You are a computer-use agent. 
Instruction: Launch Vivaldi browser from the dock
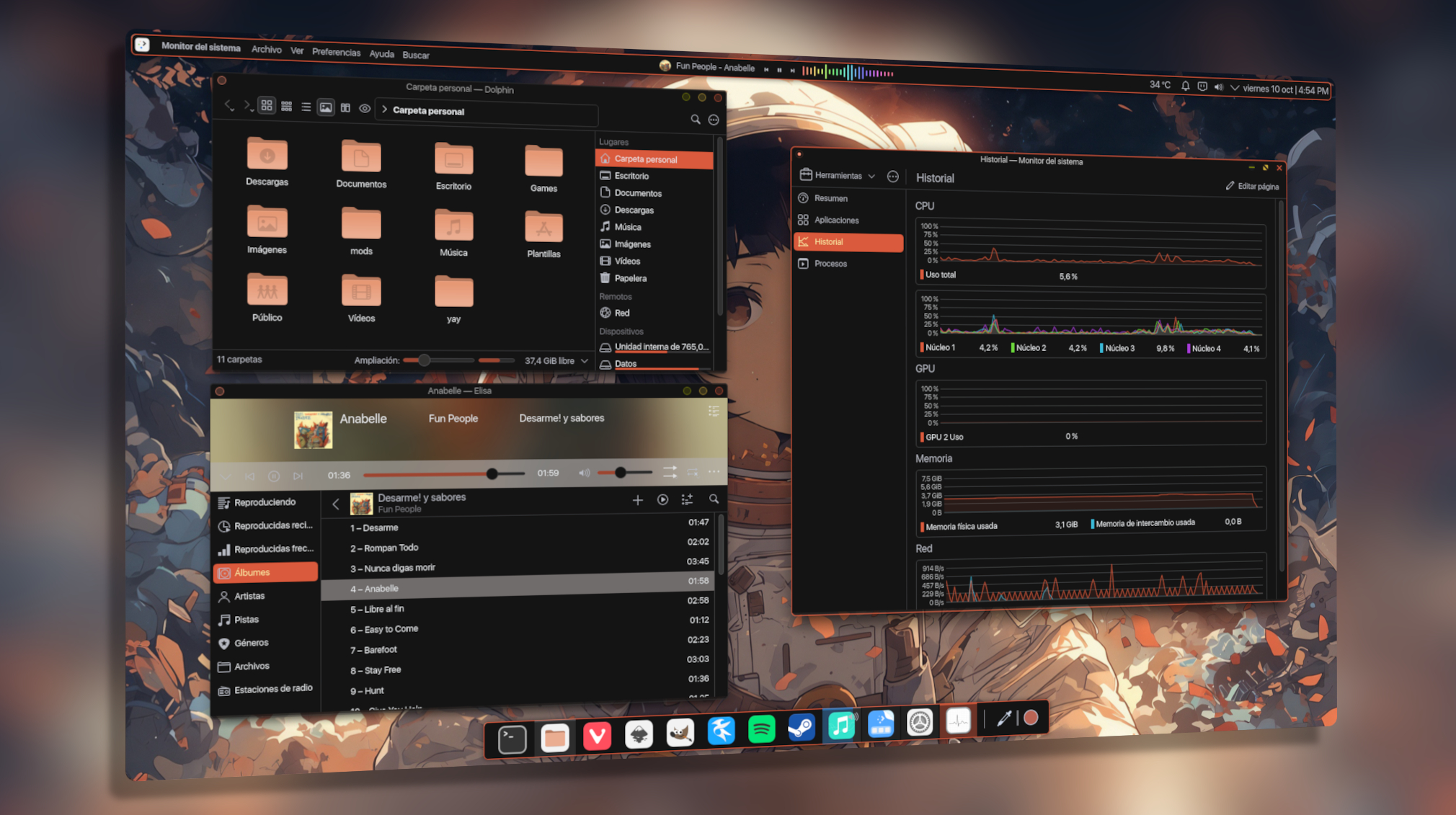(597, 736)
